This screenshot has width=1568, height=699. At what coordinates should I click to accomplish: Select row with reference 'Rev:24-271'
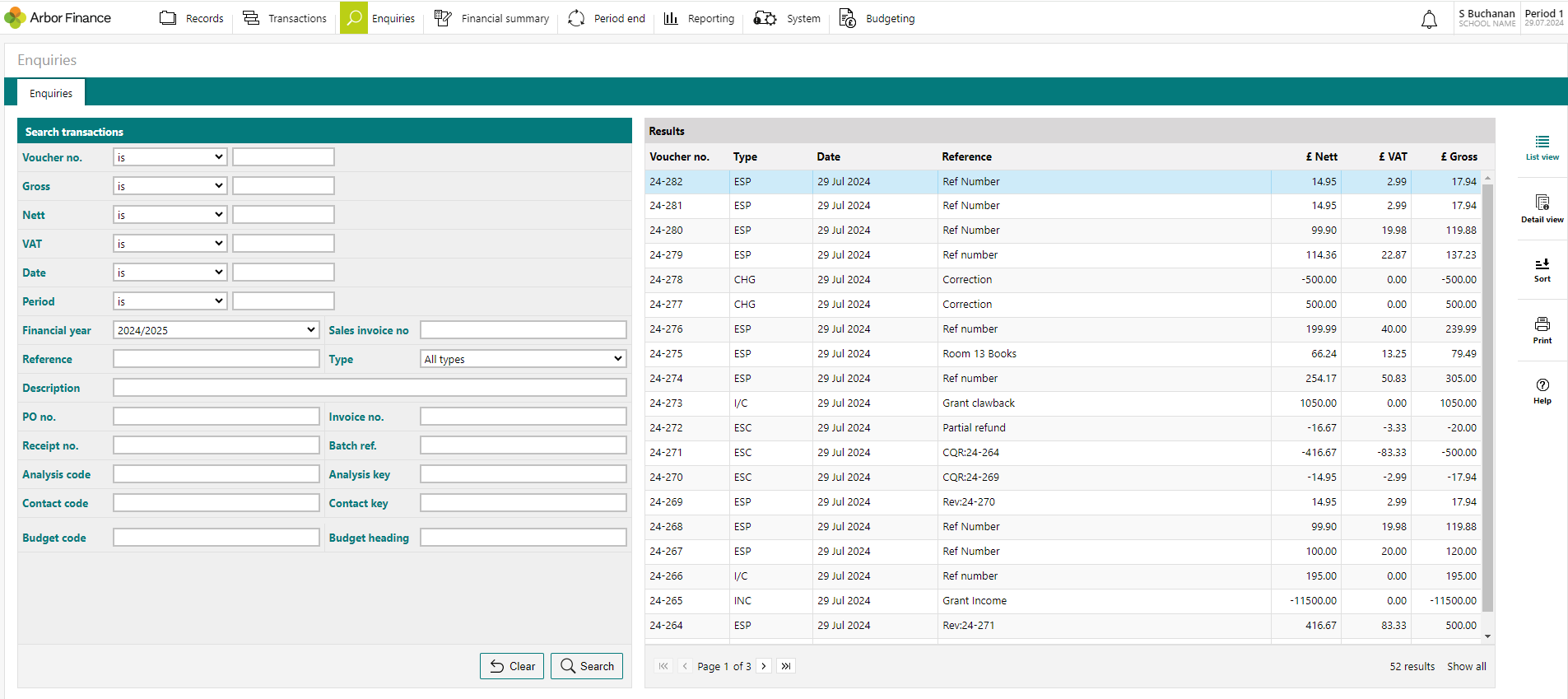pos(1063,625)
